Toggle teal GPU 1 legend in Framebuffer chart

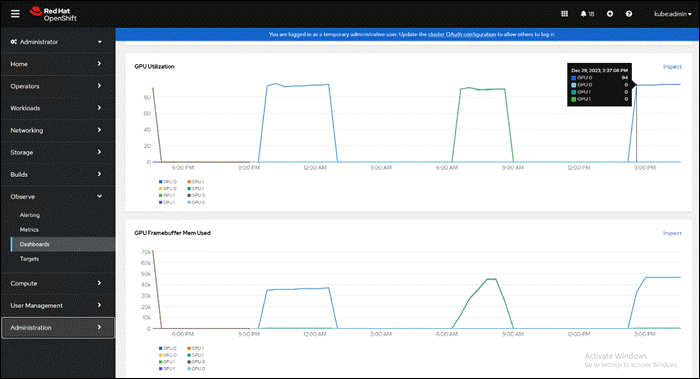[x=196, y=355]
